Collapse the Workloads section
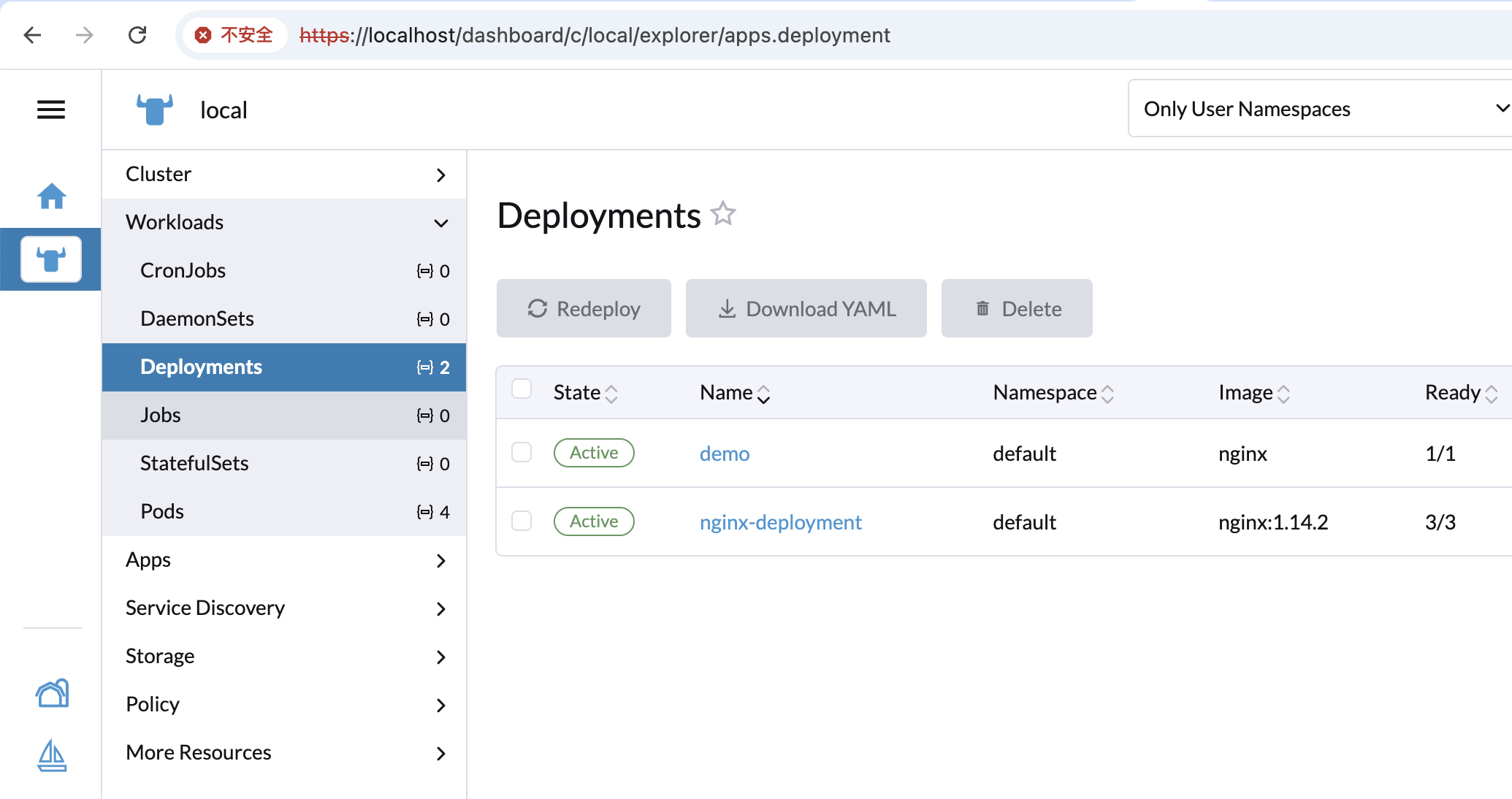This screenshot has width=1512, height=799. tap(284, 223)
